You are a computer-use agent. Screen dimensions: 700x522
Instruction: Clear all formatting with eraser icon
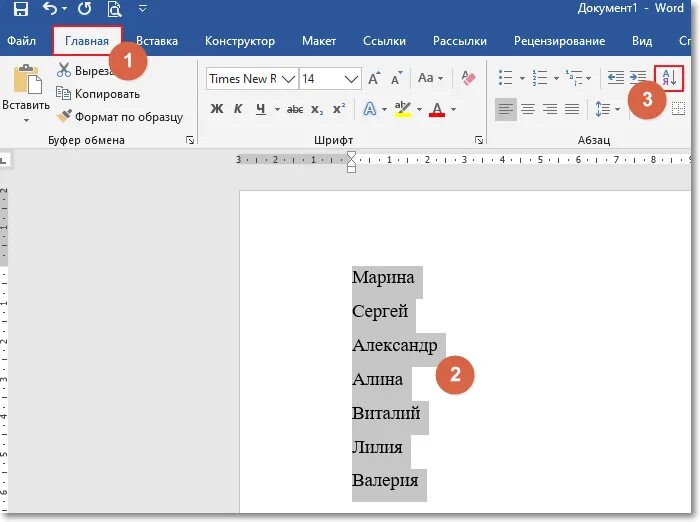pos(468,78)
